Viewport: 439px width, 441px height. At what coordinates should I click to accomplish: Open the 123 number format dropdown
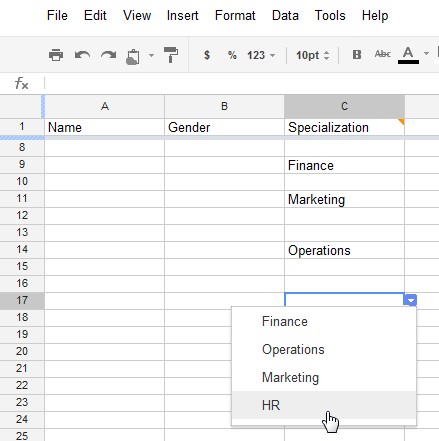pyautogui.click(x=261, y=55)
